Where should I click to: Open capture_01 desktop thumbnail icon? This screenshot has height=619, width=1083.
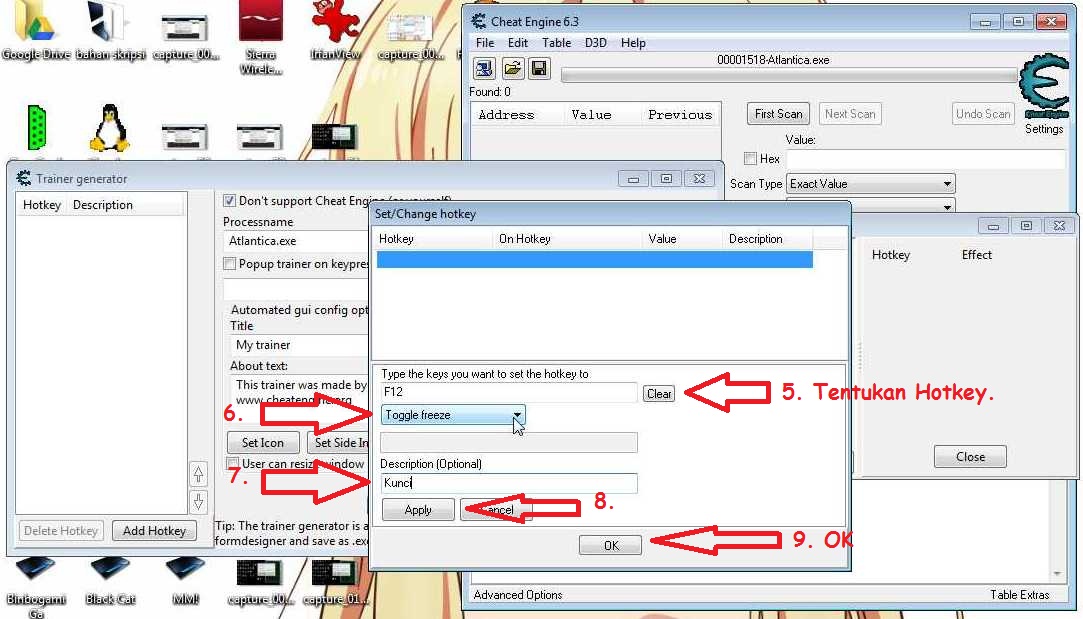(x=335, y=582)
